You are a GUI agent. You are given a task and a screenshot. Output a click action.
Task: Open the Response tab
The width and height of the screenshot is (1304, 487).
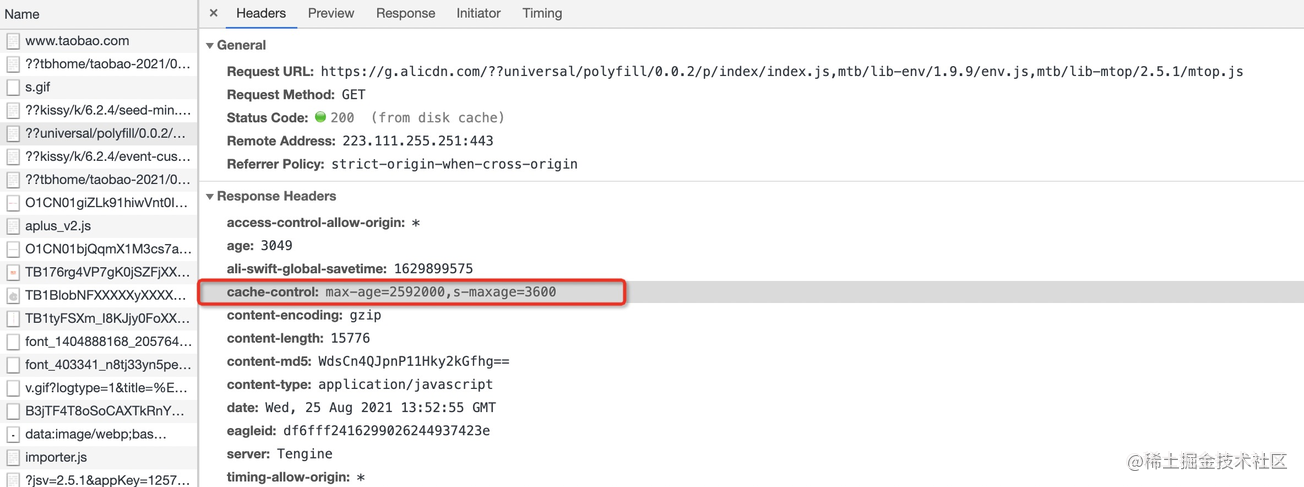coord(405,13)
